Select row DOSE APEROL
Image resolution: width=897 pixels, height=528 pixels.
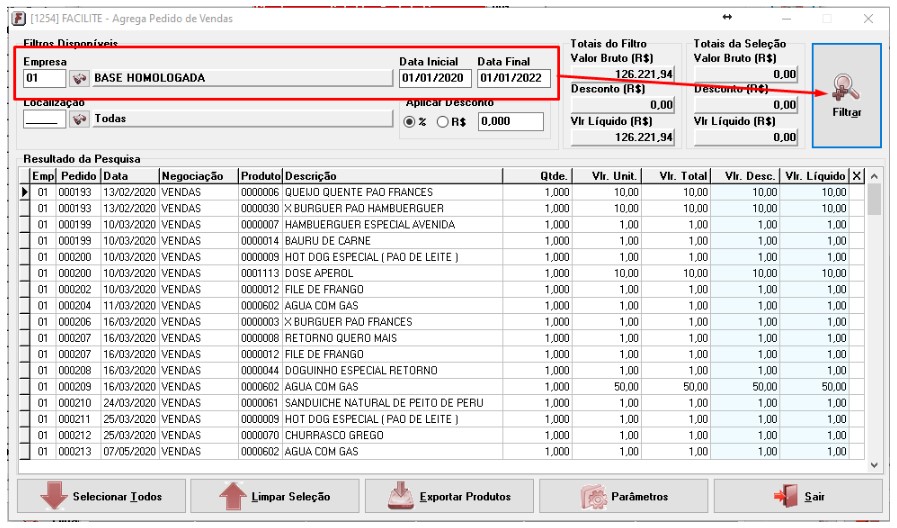pyautogui.click(x=442, y=273)
